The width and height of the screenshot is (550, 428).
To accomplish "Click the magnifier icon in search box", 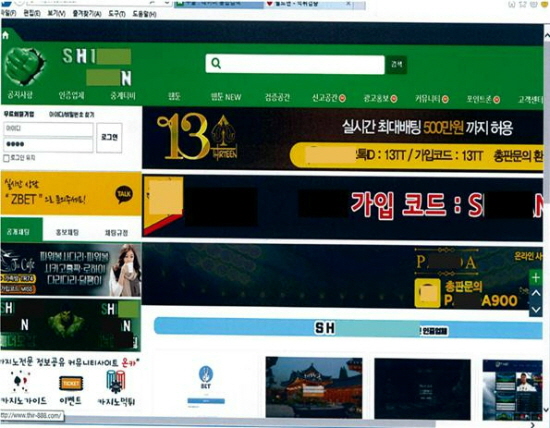I will [x=216, y=63].
